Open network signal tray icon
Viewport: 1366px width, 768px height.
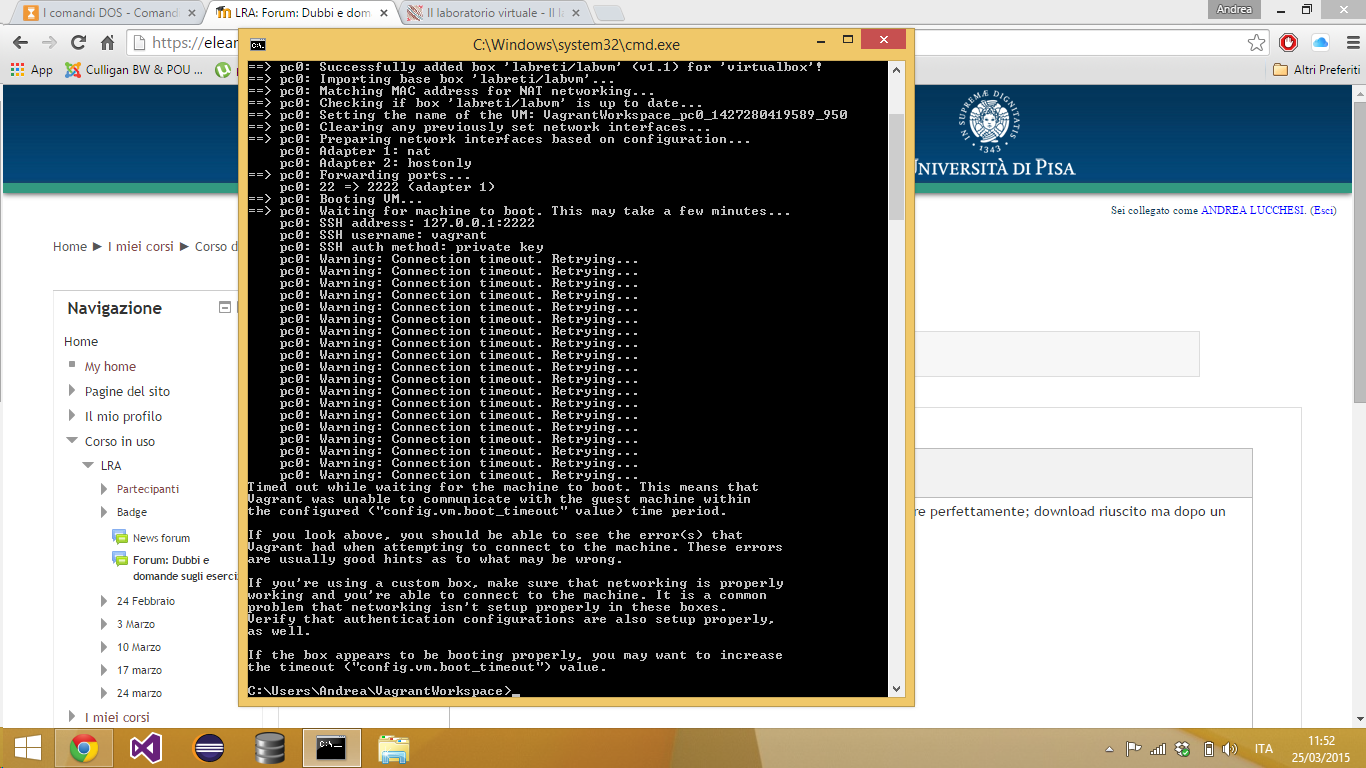point(1158,749)
